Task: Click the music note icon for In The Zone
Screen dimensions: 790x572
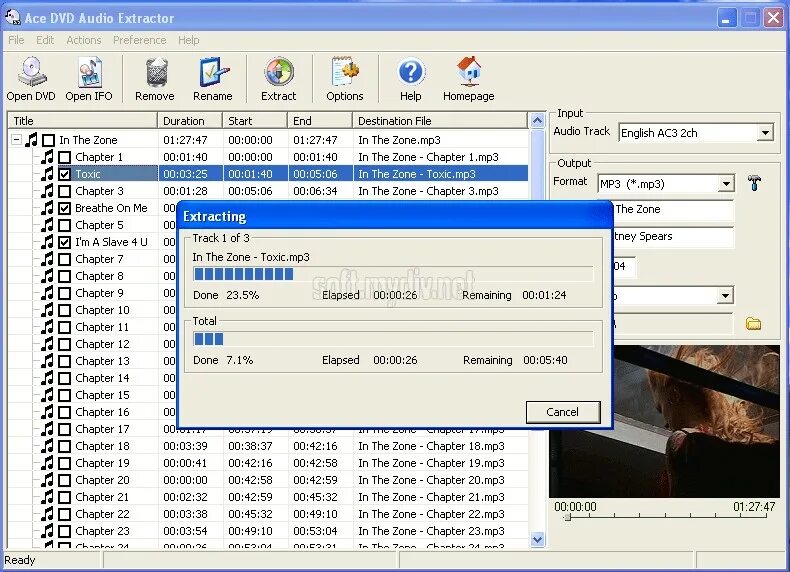Action: click(x=31, y=140)
